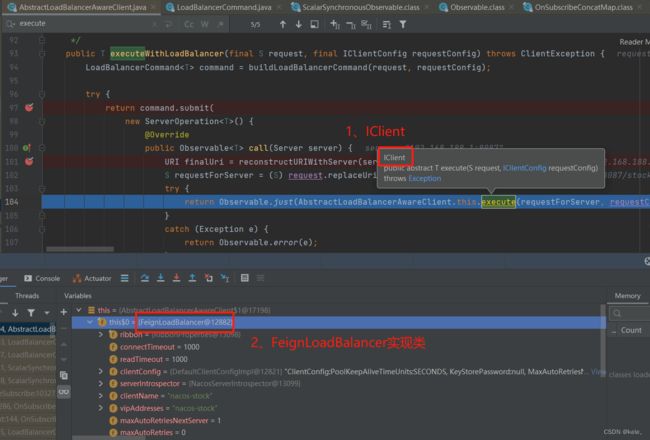Click the copy watches icon in variables sidebar
Screen dimensions: 650x440
coord(63,375)
